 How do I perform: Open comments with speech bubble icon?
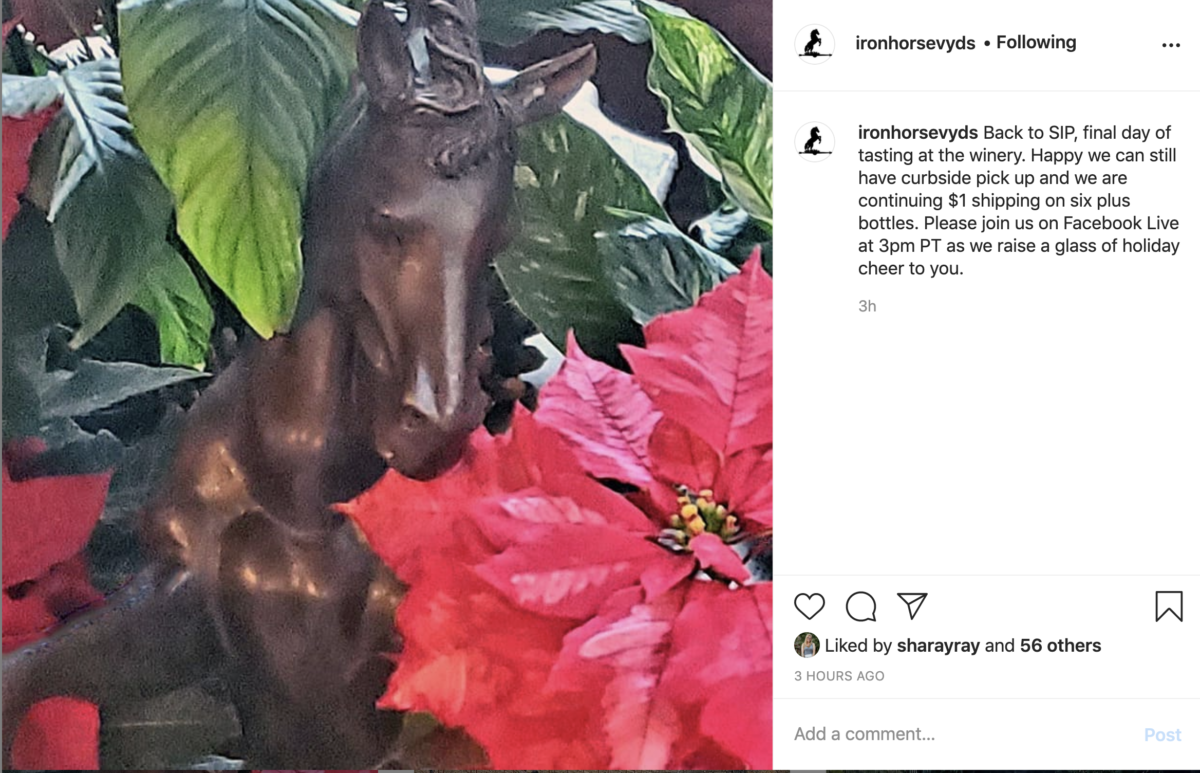tap(861, 606)
